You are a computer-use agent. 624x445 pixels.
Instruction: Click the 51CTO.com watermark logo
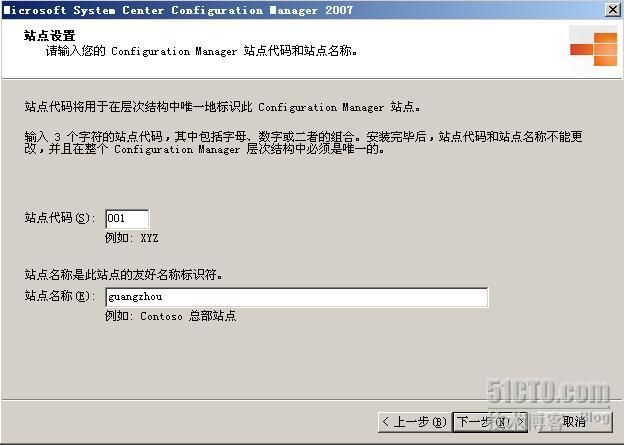[548, 392]
